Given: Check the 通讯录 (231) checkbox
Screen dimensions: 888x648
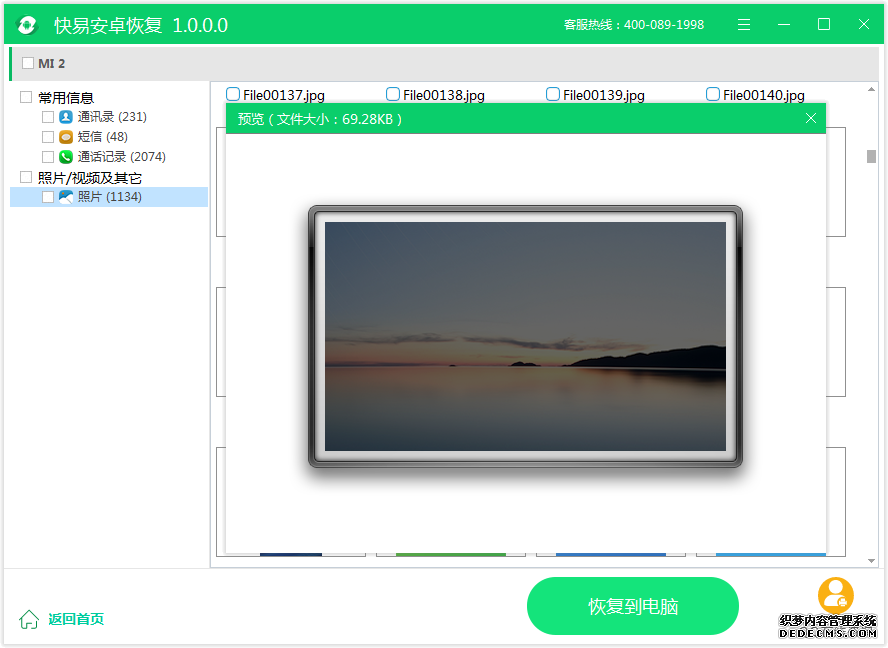Looking at the screenshot, I should [48, 117].
